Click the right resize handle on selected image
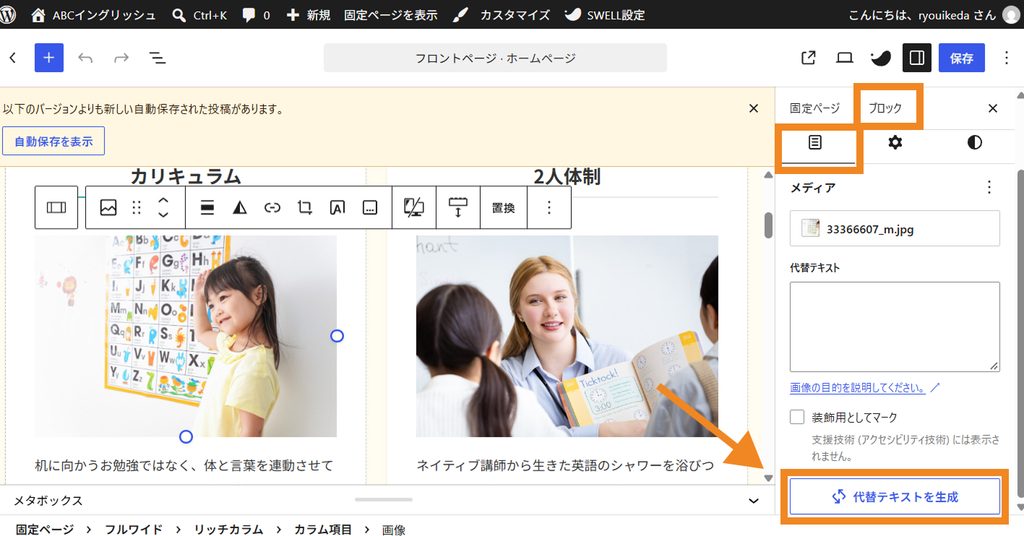The width and height of the screenshot is (1024, 536). [337, 336]
